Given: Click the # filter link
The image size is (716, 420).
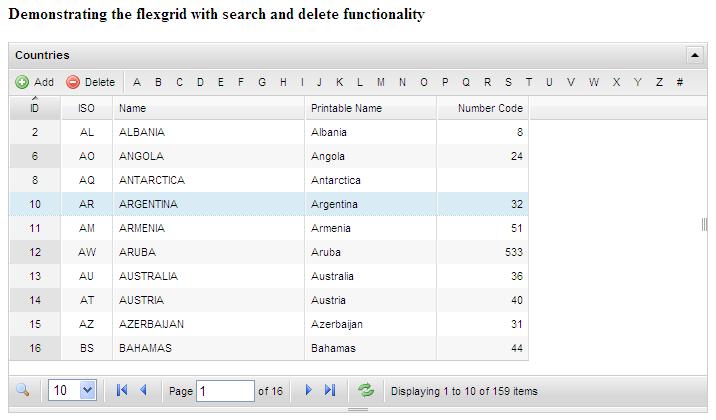Looking at the screenshot, I should 680,83.
